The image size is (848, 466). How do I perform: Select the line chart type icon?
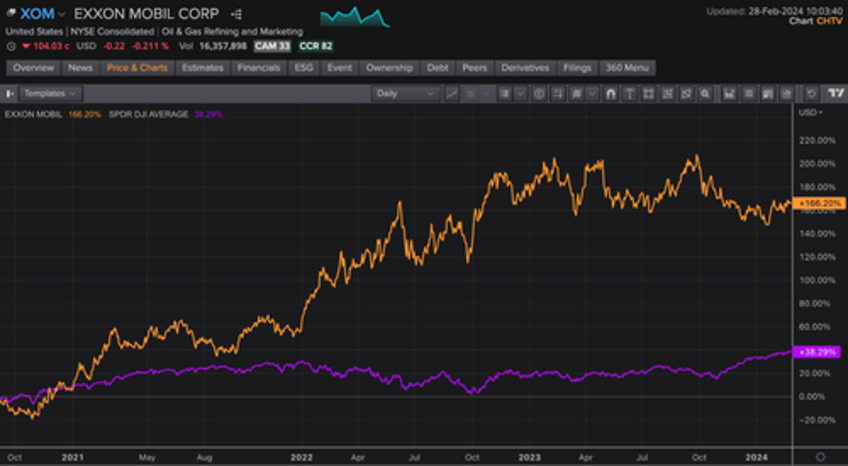[x=452, y=94]
